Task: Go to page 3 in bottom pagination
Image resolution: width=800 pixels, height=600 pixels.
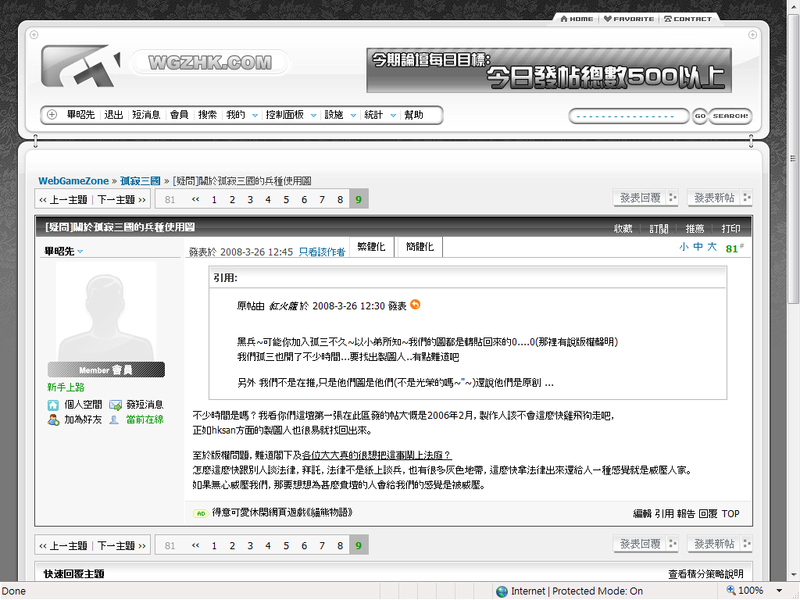Action: point(250,546)
